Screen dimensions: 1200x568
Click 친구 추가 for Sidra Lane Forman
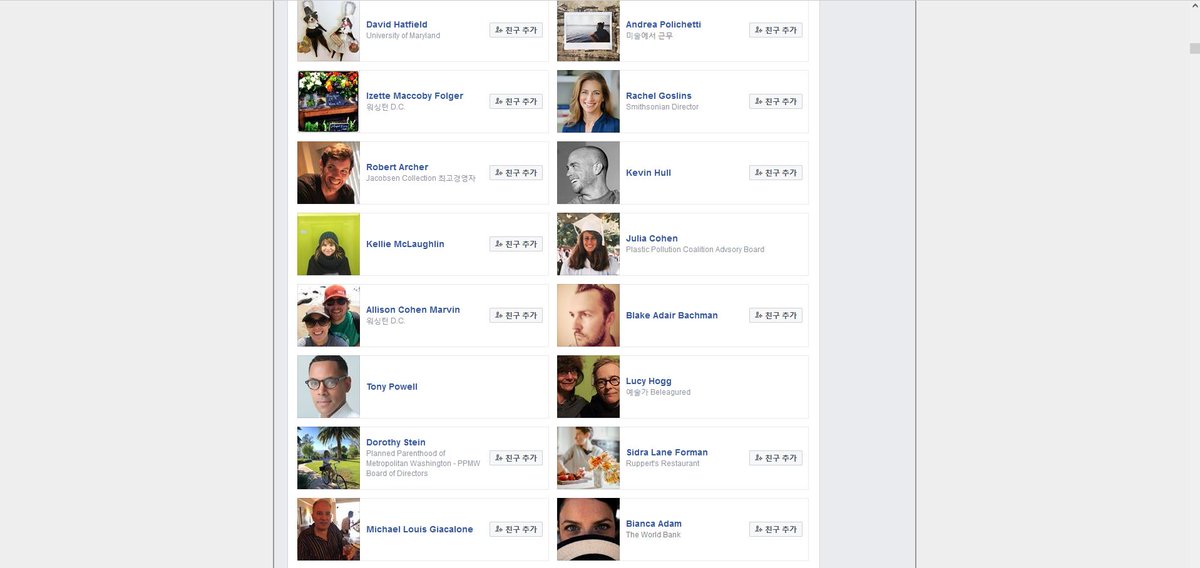[x=776, y=458]
